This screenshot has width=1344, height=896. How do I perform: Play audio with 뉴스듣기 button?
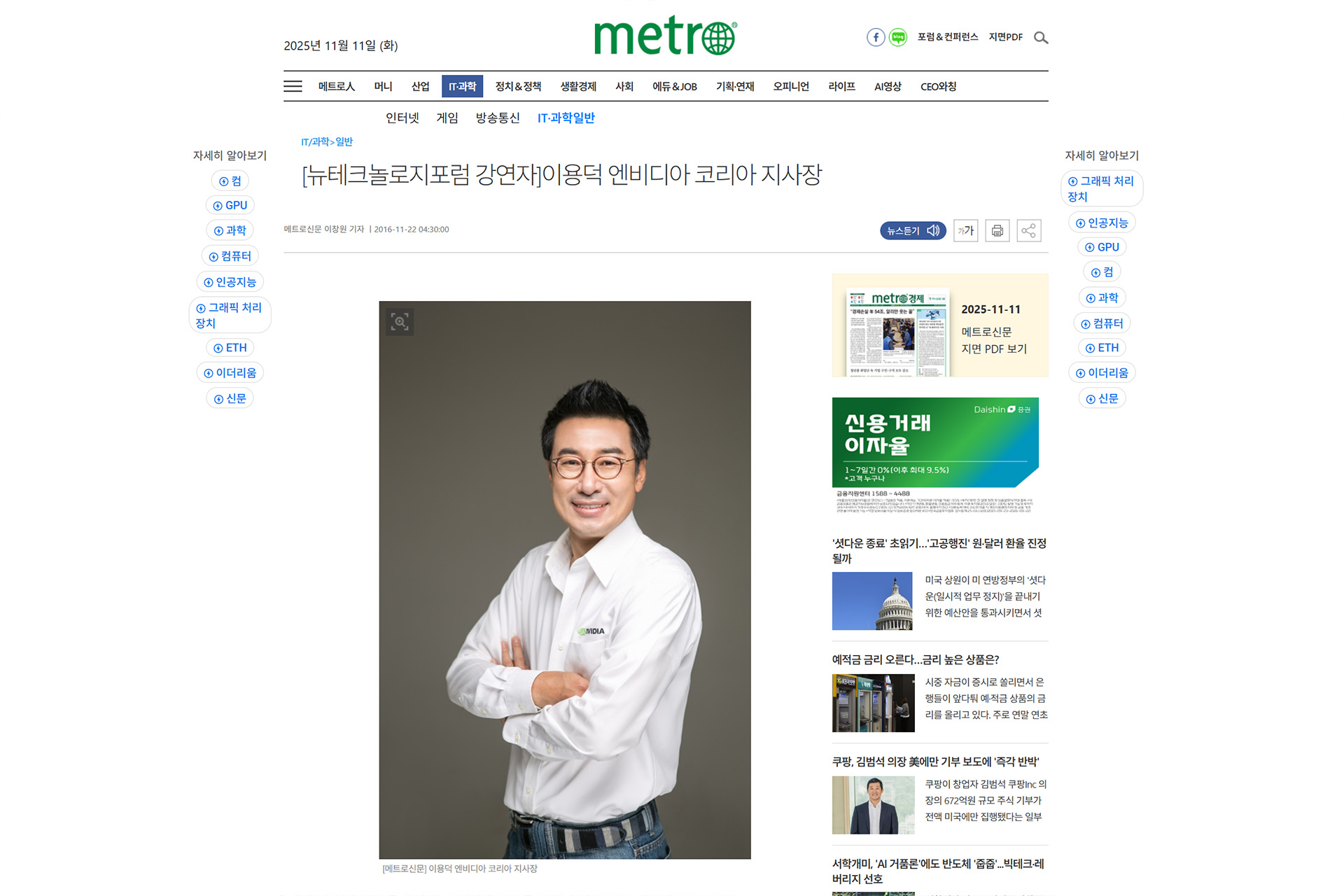point(913,230)
